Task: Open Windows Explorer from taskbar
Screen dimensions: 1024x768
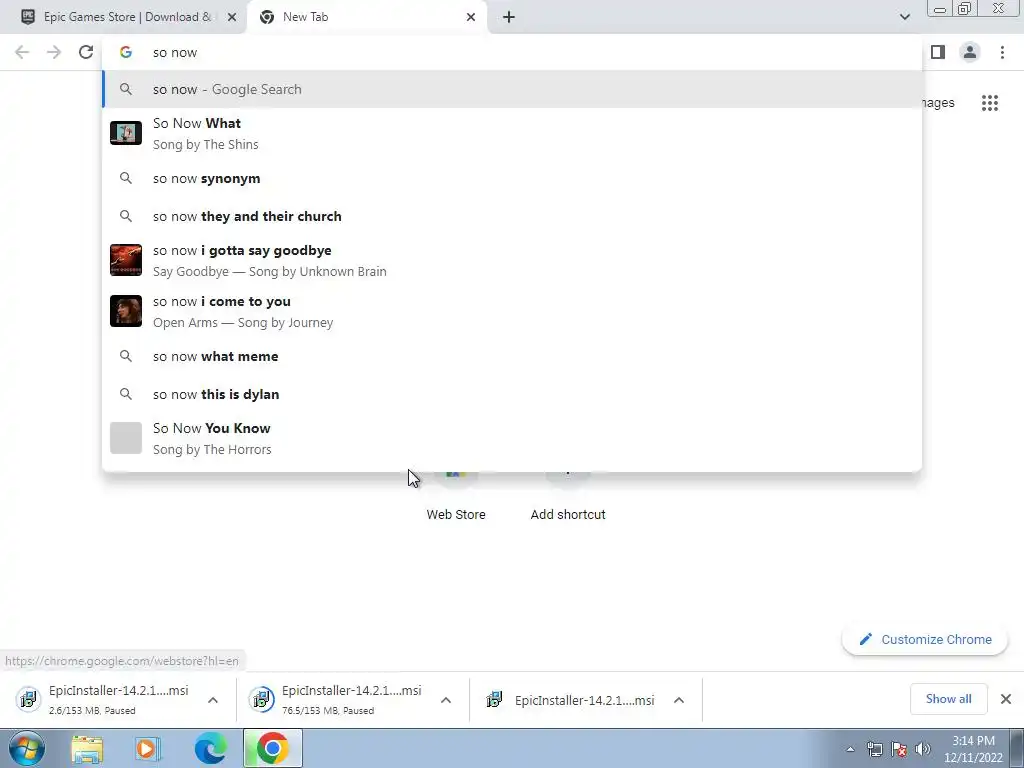Action: (87, 749)
